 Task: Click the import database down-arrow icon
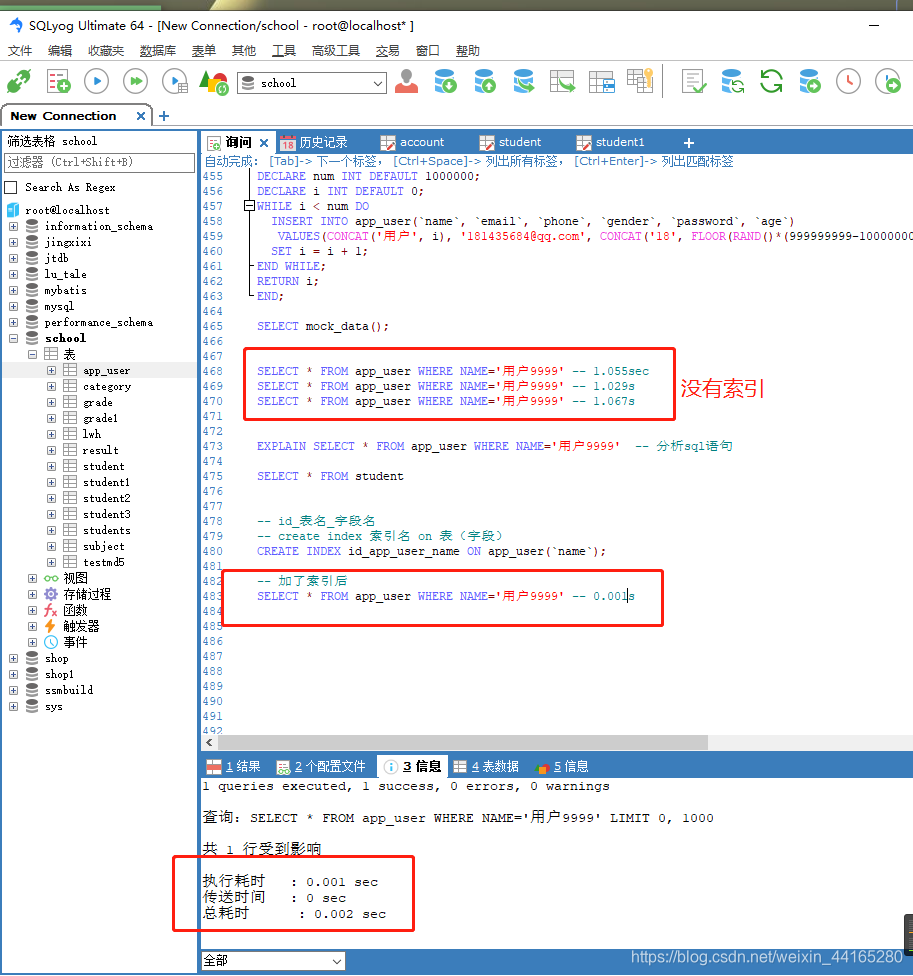446,82
